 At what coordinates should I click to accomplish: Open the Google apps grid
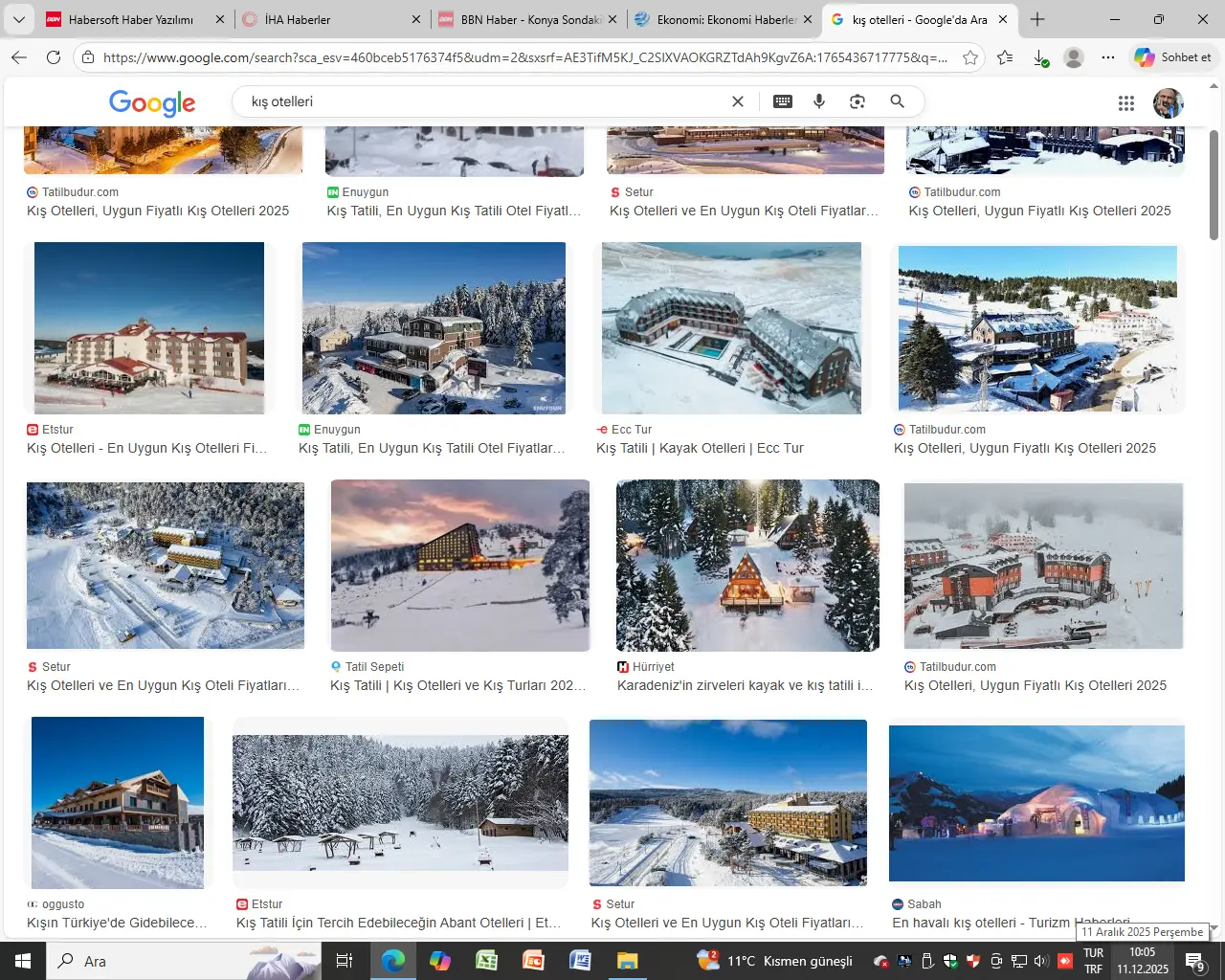[1126, 103]
